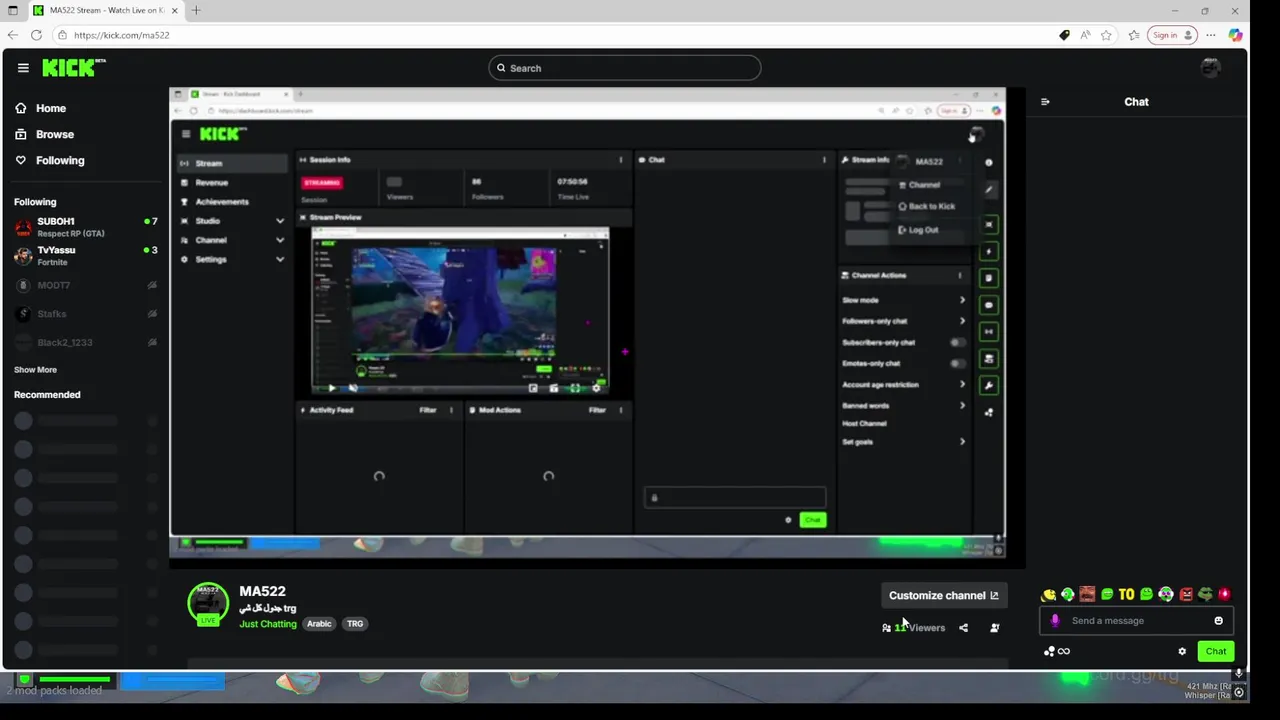The height and width of the screenshot is (720, 1280).
Task: Choose Back to Kick in profile menu
Action: pos(929,206)
